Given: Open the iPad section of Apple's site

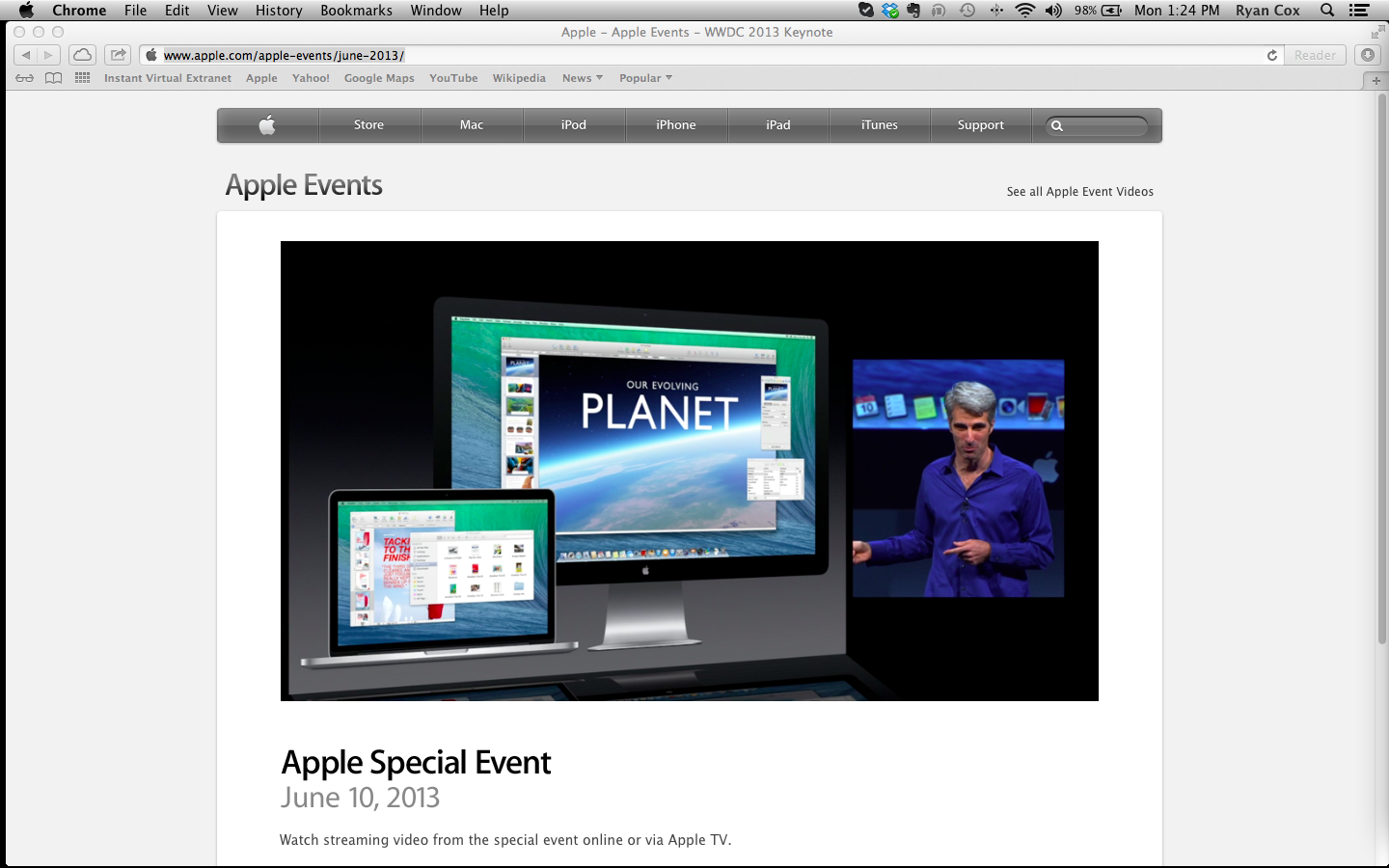Looking at the screenshot, I should (x=778, y=124).
